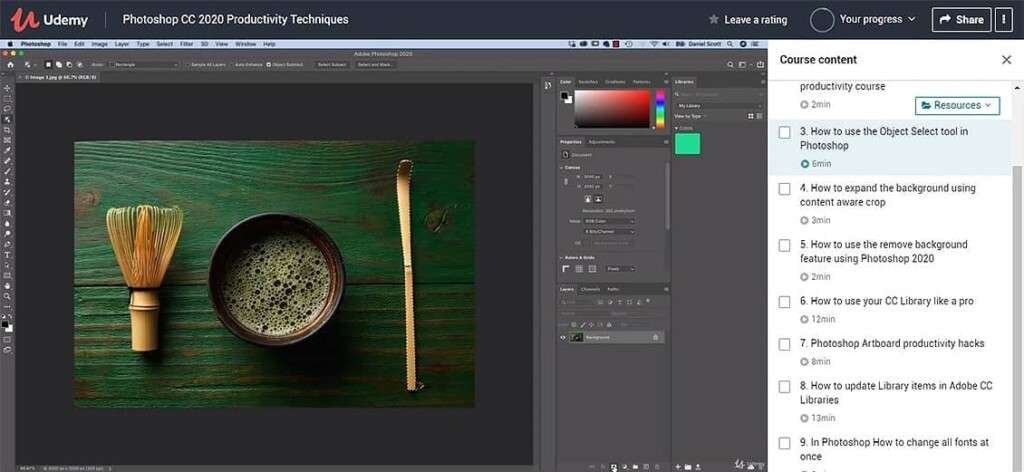
Task: Click the Background layer thumbnail
Action: click(577, 337)
